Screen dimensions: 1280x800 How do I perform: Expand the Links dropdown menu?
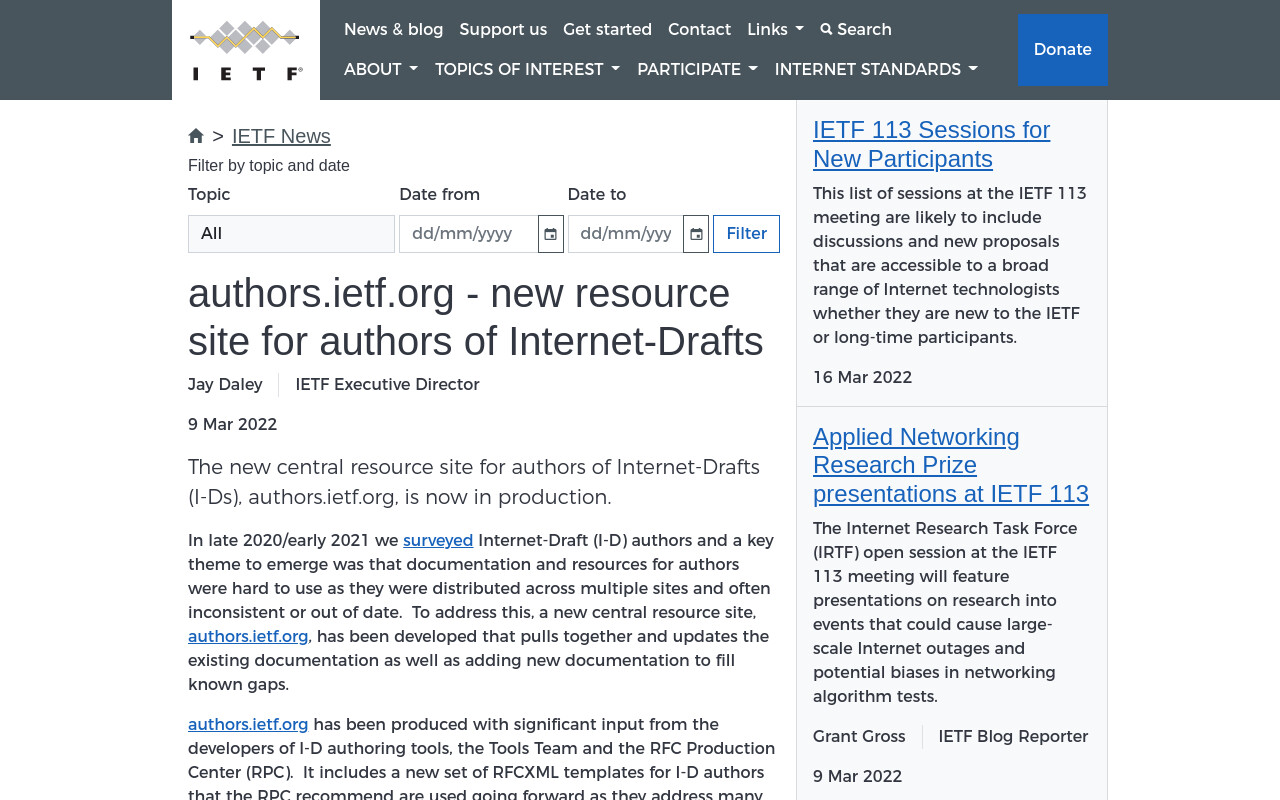(x=775, y=30)
